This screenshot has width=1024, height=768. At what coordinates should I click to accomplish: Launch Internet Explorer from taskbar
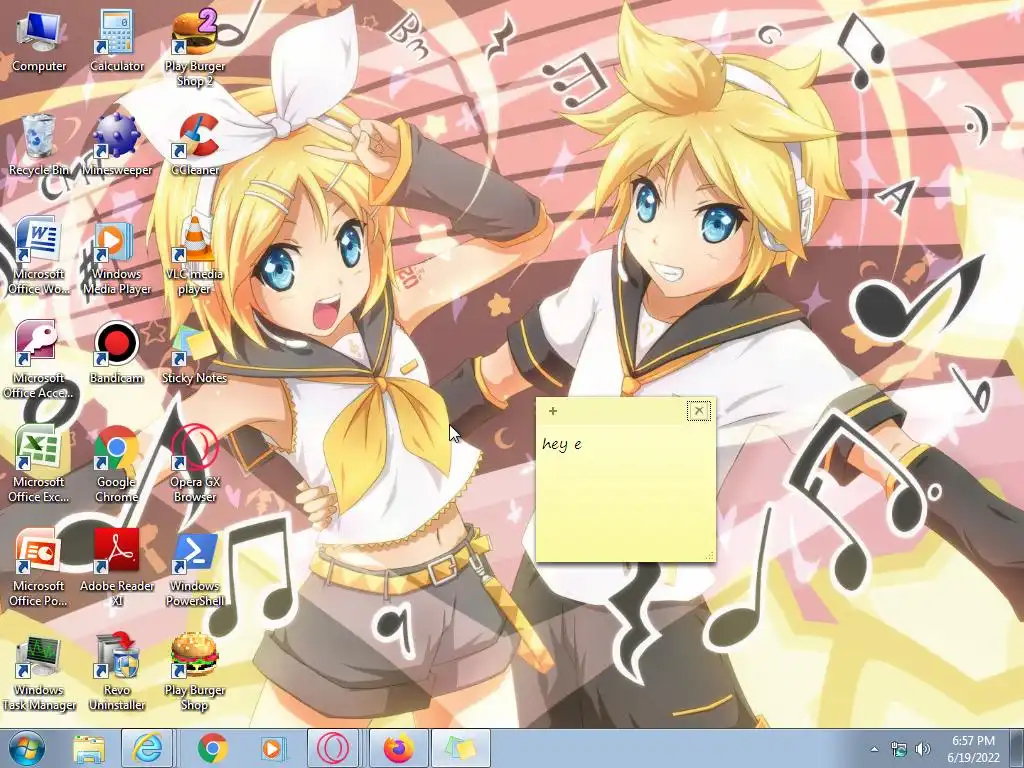(148, 748)
